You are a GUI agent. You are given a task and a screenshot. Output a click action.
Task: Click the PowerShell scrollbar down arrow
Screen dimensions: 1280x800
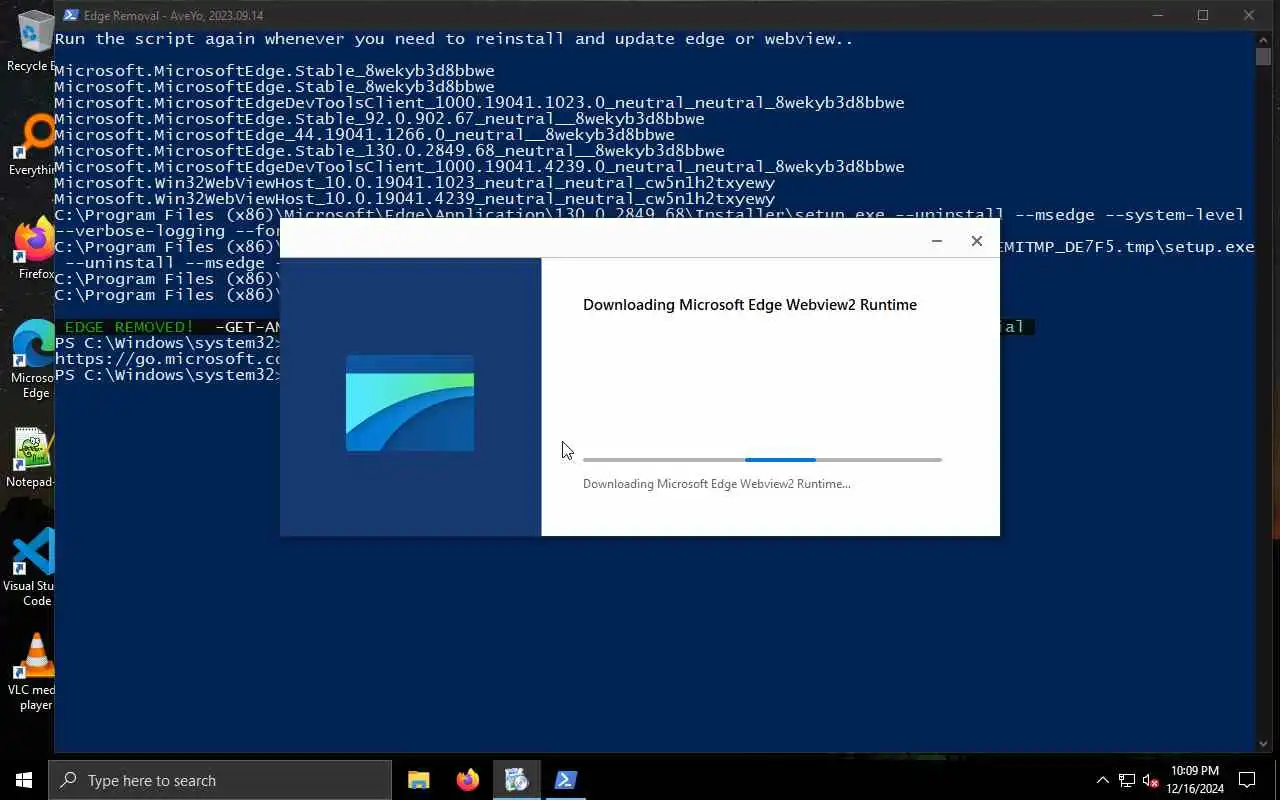coord(1264,744)
